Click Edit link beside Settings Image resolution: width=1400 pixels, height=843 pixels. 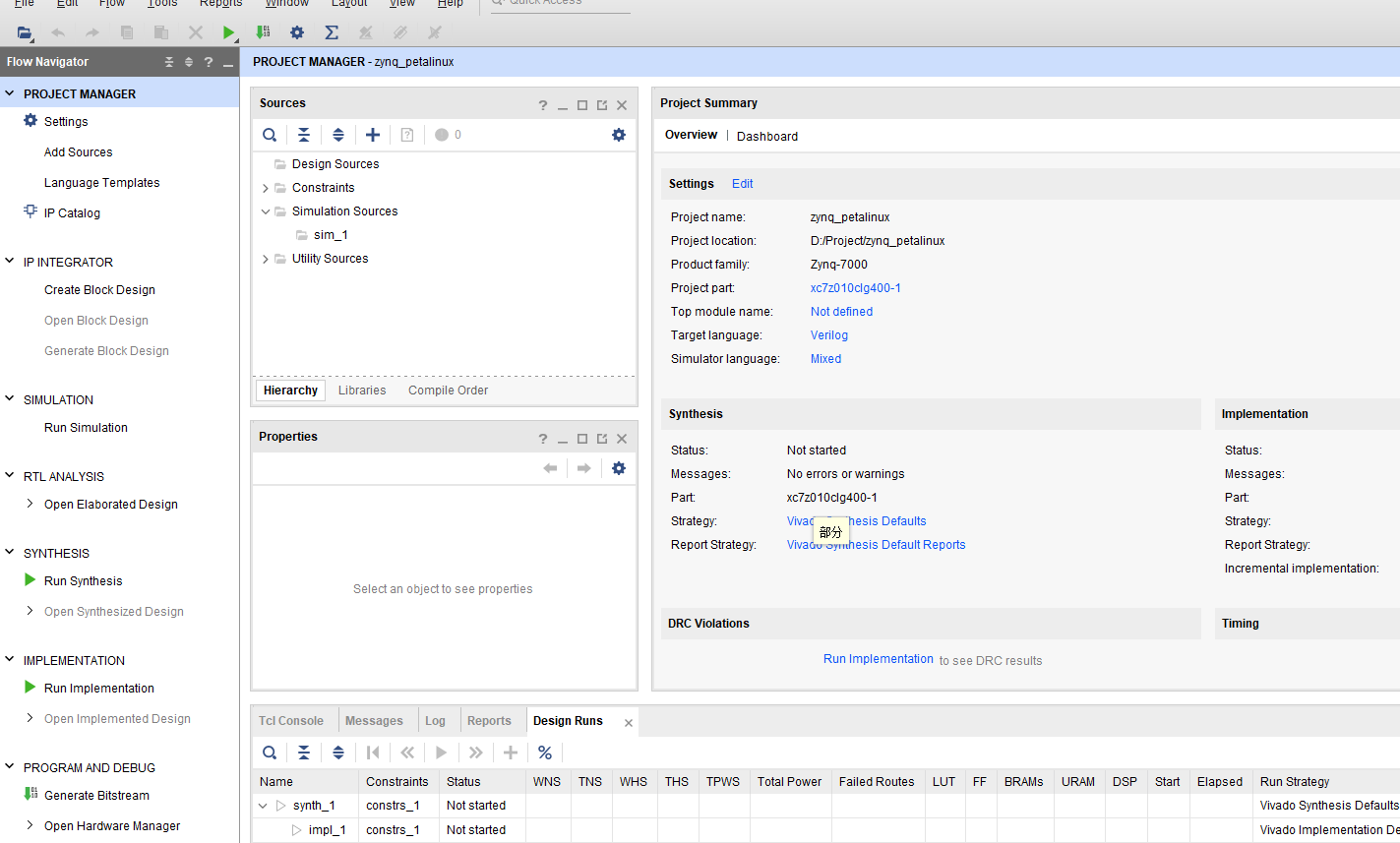click(743, 184)
